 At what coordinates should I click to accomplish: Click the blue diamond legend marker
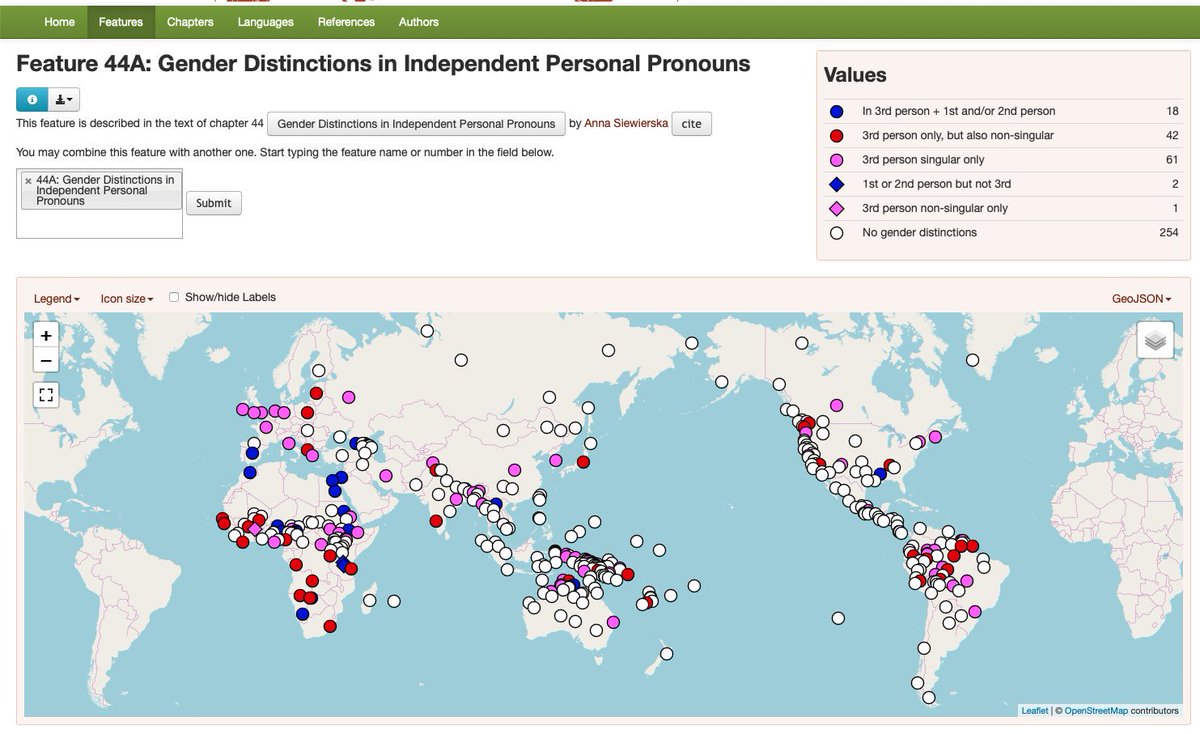coord(839,184)
